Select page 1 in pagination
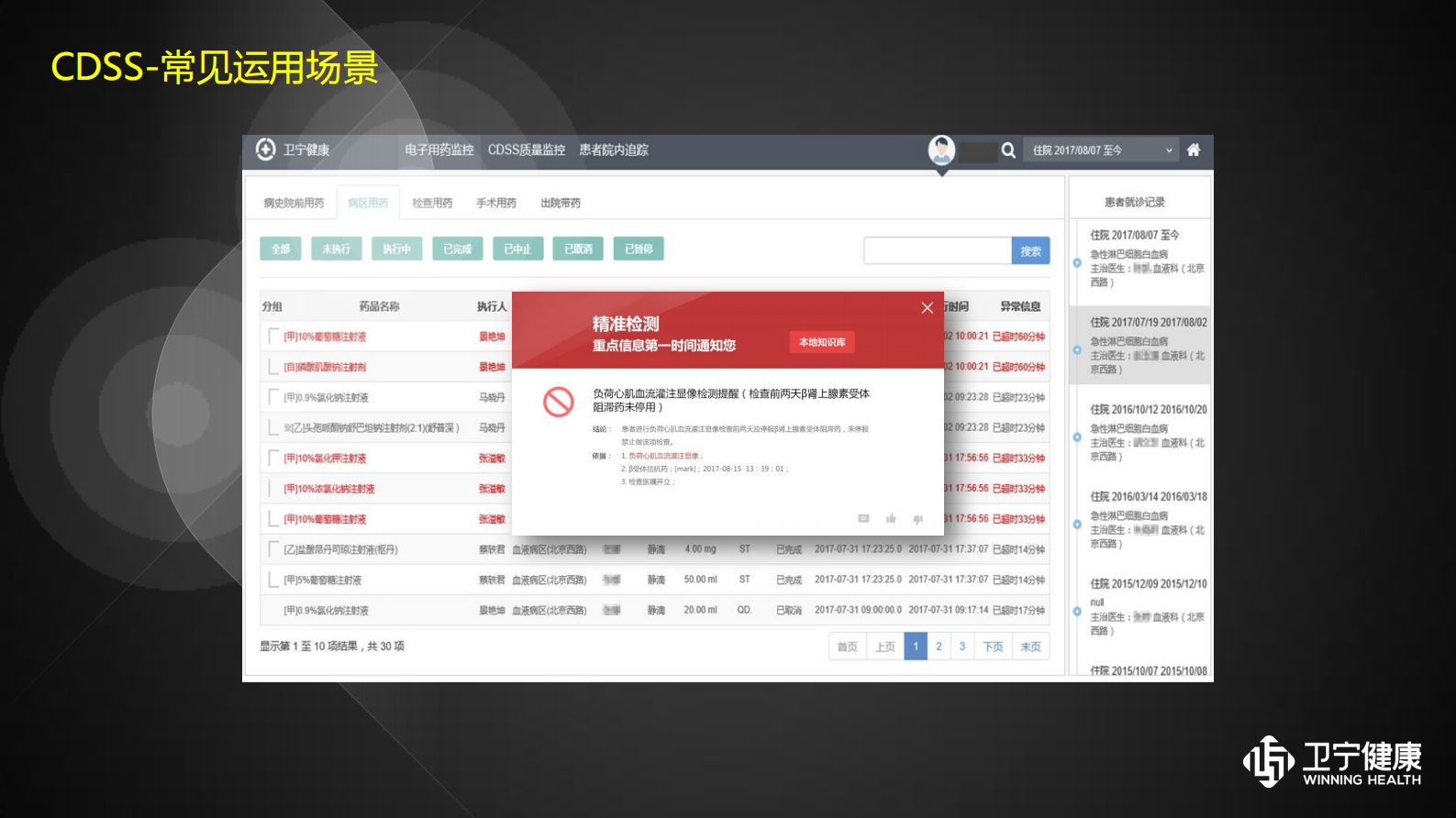1456x818 pixels. point(916,647)
